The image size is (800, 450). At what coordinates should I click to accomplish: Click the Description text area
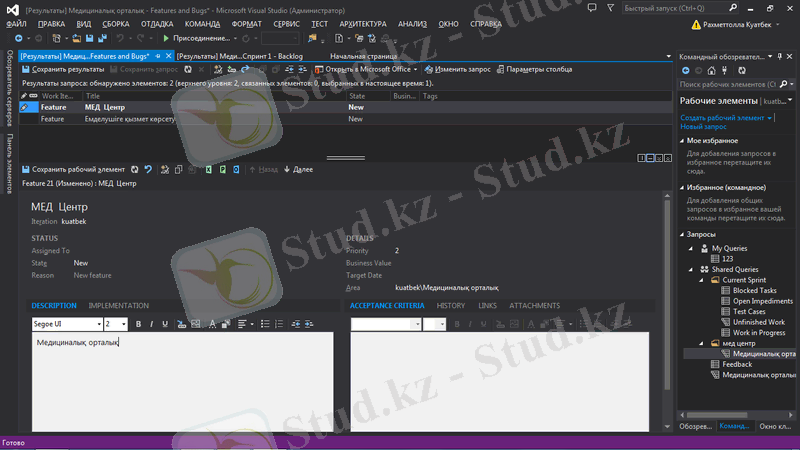[183, 382]
